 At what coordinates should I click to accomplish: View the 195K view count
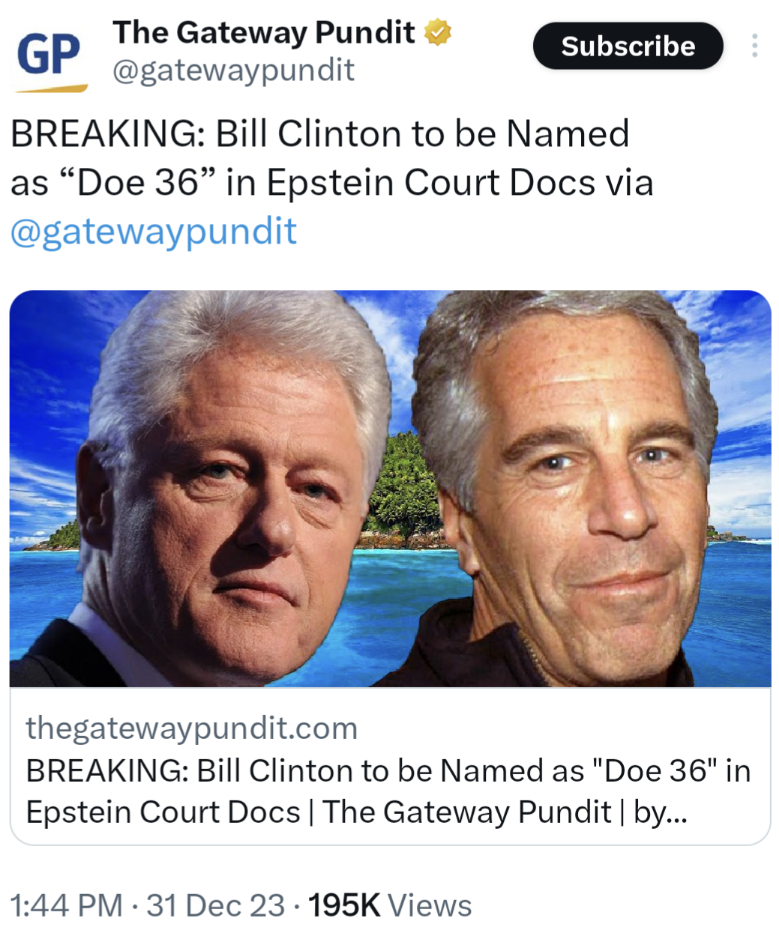[344, 905]
